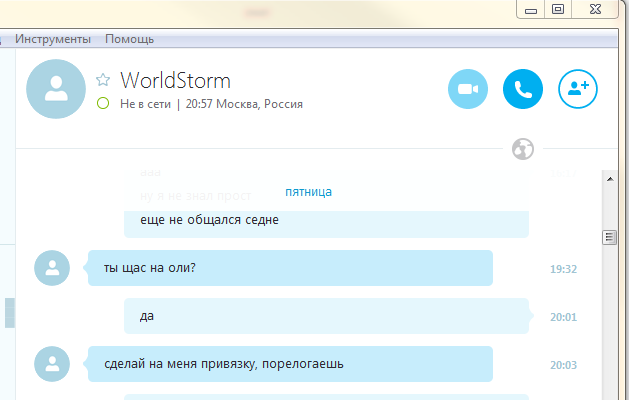Add people to this conversation
The image size is (629, 400).
click(578, 89)
